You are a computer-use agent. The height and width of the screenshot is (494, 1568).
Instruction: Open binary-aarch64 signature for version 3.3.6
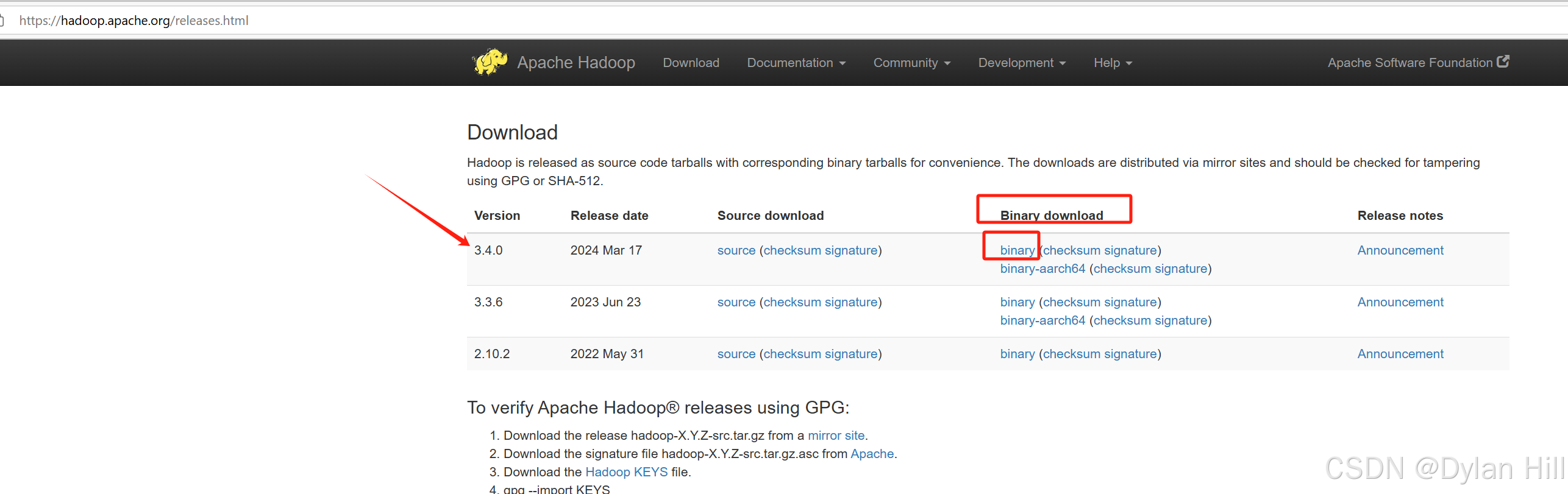[x=1181, y=320]
